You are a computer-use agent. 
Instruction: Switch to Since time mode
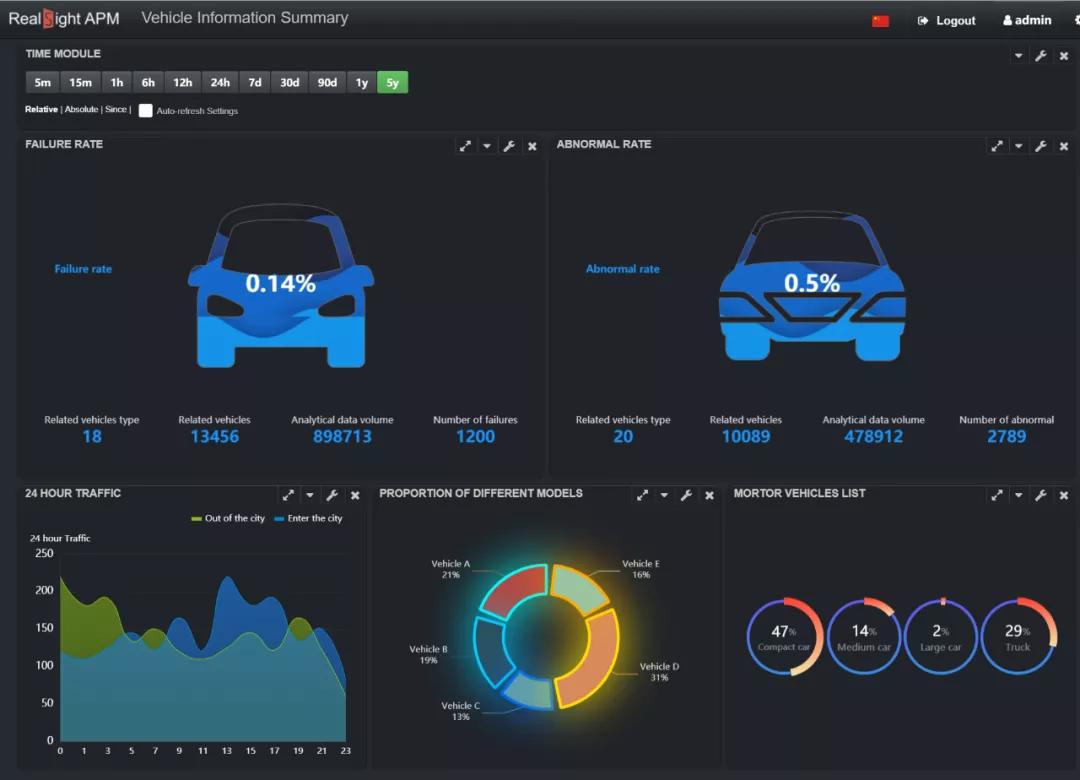pyautogui.click(x=116, y=109)
